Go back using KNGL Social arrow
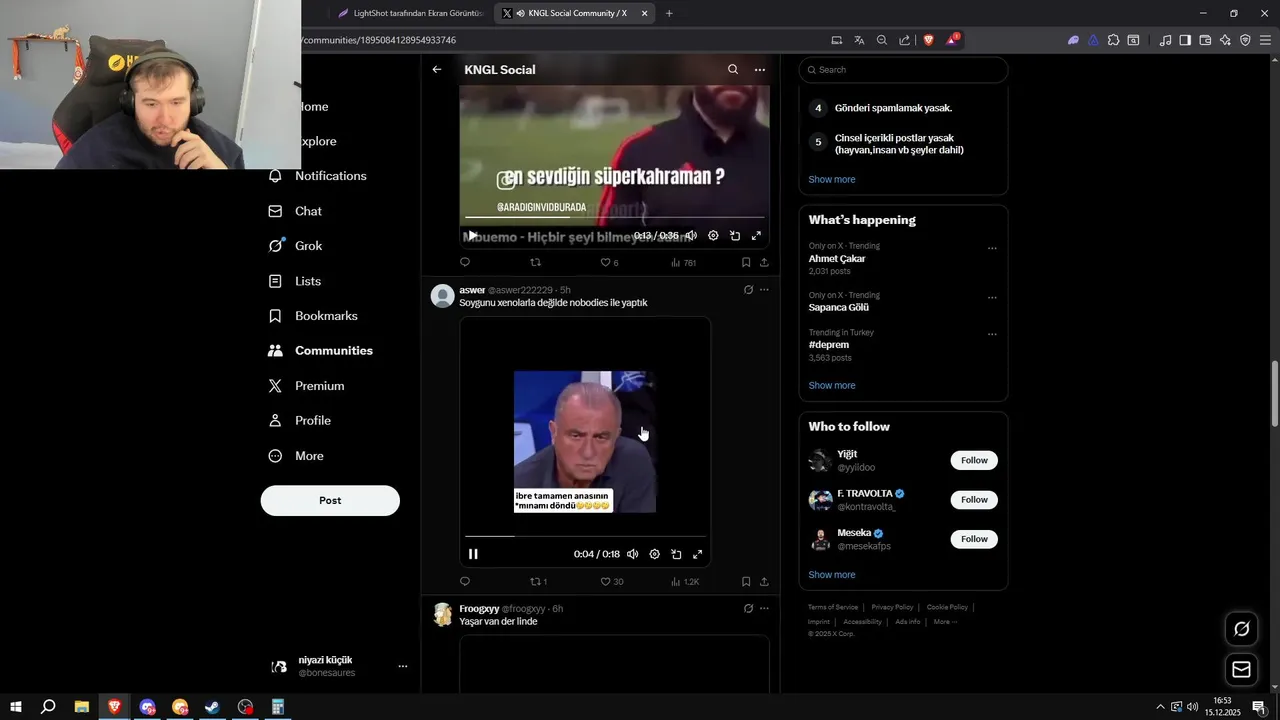1280x720 pixels. click(x=437, y=70)
